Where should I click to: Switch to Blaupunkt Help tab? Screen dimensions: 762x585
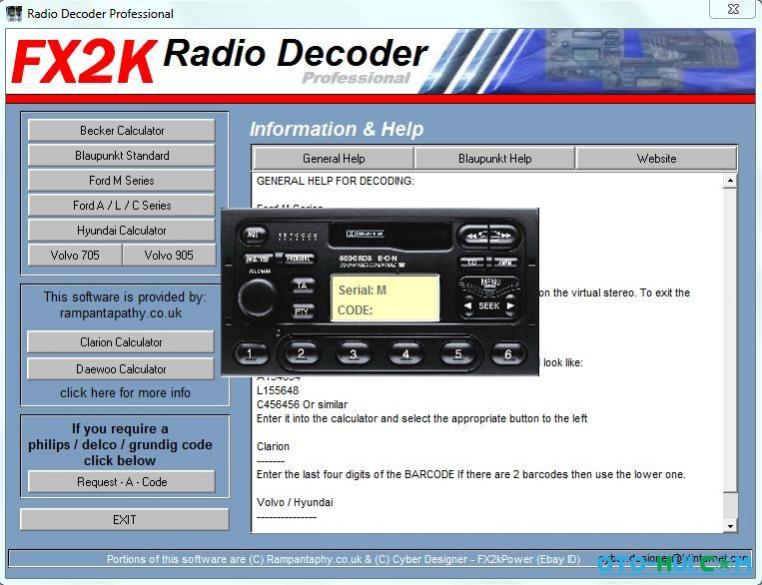coord(495,158)
